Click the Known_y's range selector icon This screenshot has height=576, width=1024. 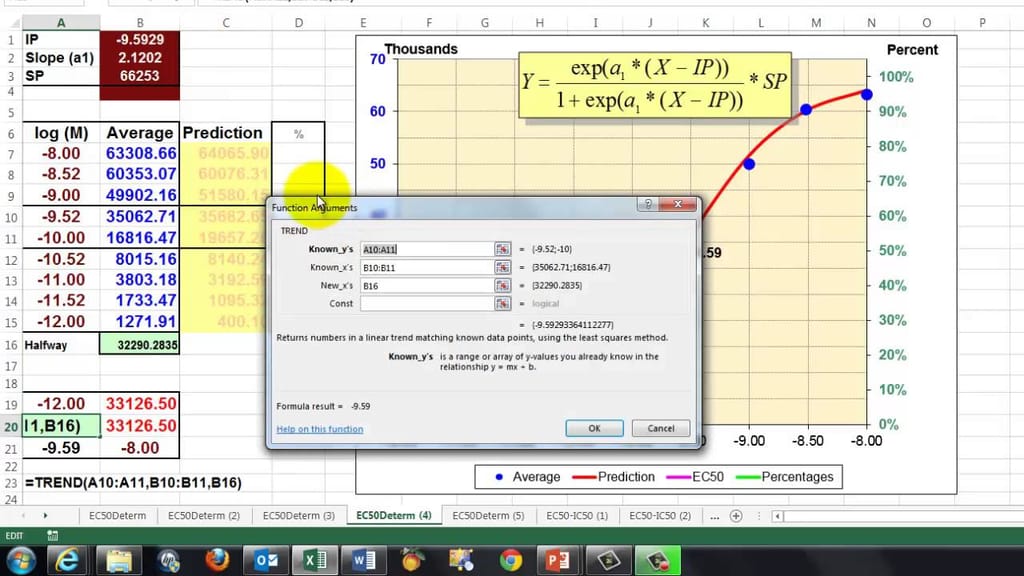click(x=503, y=249)
